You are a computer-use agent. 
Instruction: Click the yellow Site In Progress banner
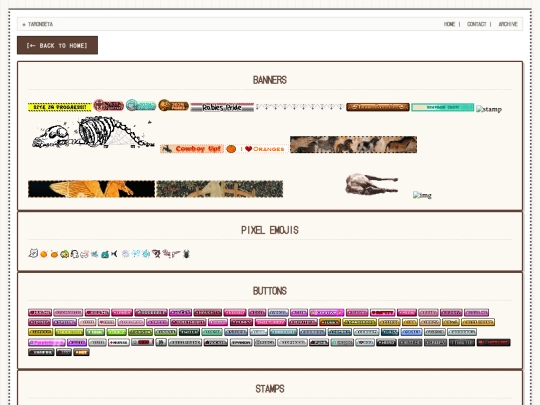pos(60,107)
